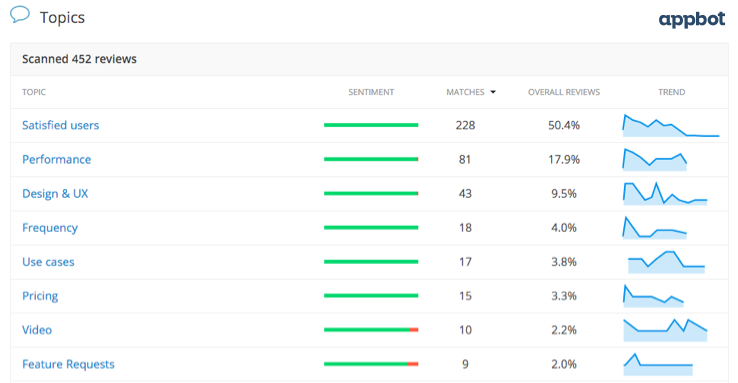
Task: Click Feature Requests sentiment bar
Action: coord(371,364)
